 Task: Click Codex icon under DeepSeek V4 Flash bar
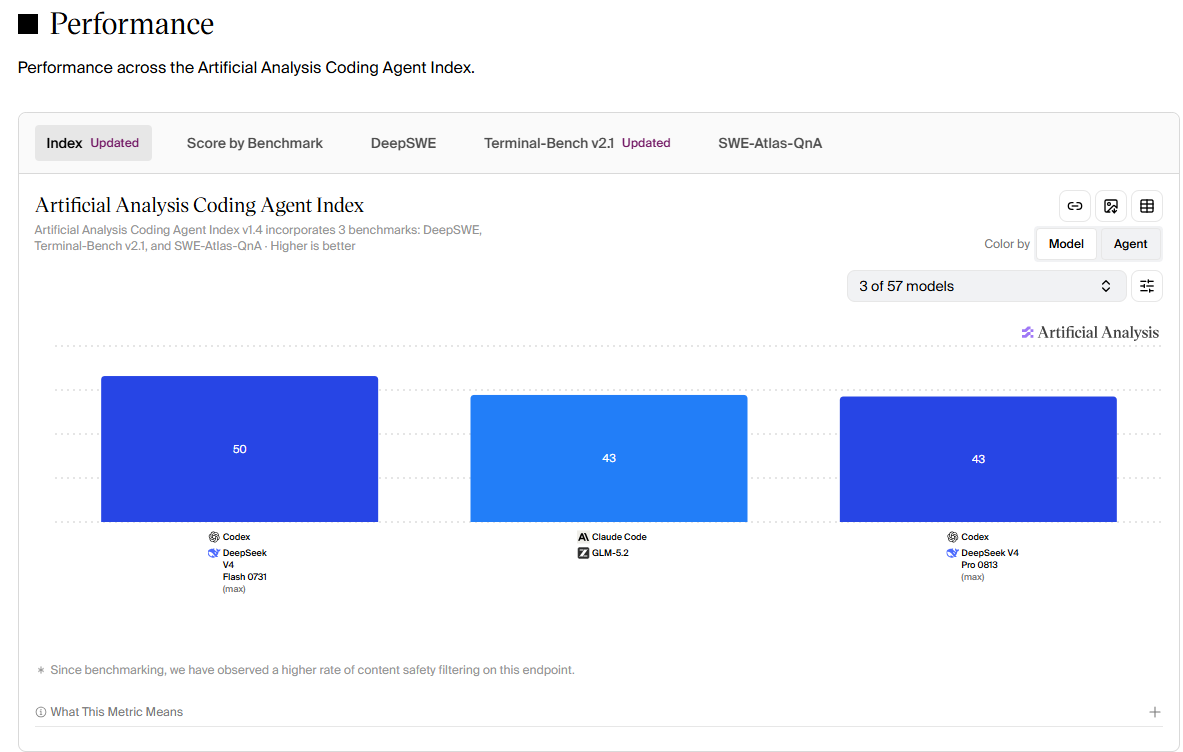coord(214,537)
